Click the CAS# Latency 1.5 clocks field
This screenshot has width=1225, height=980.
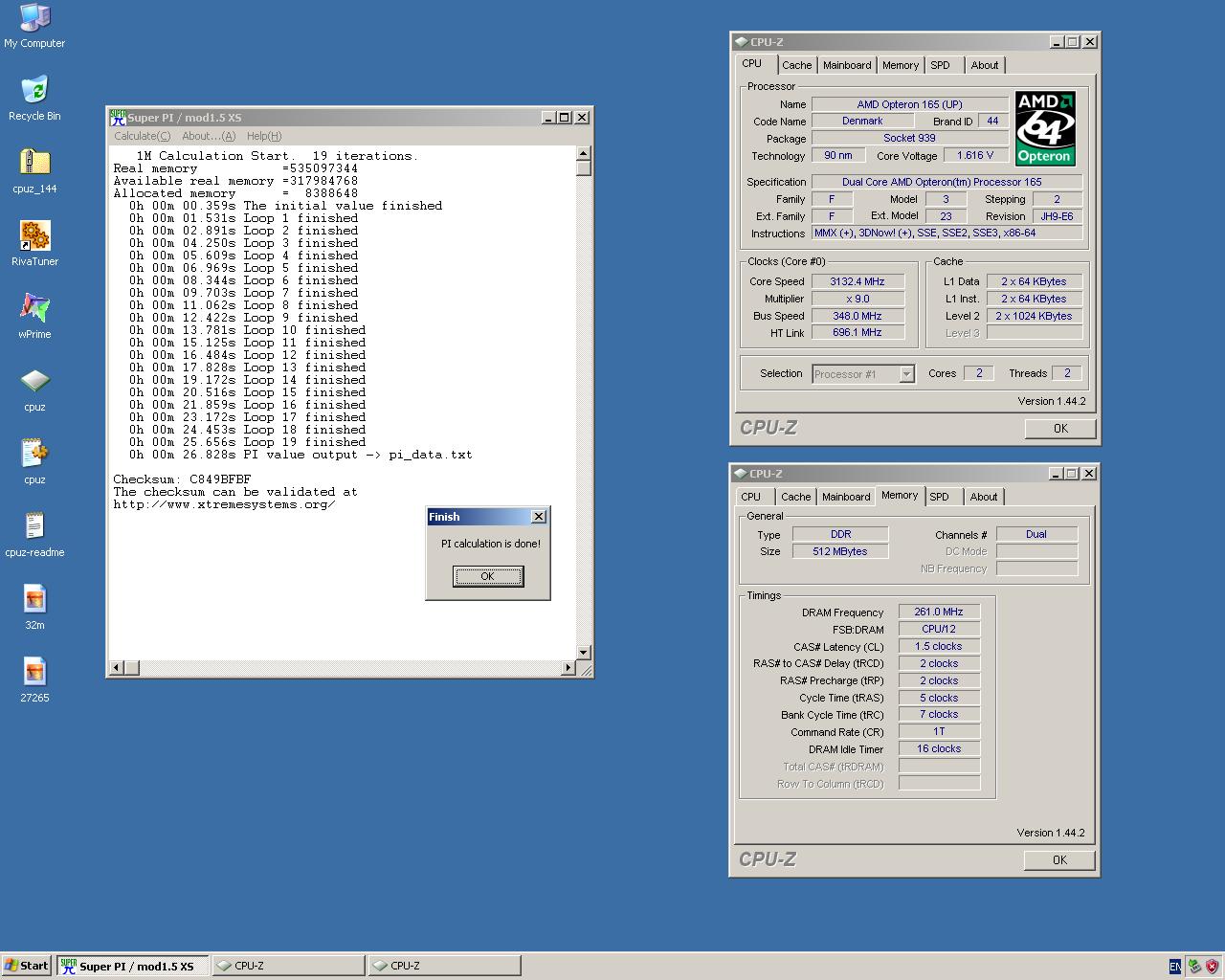coord(939,646)
